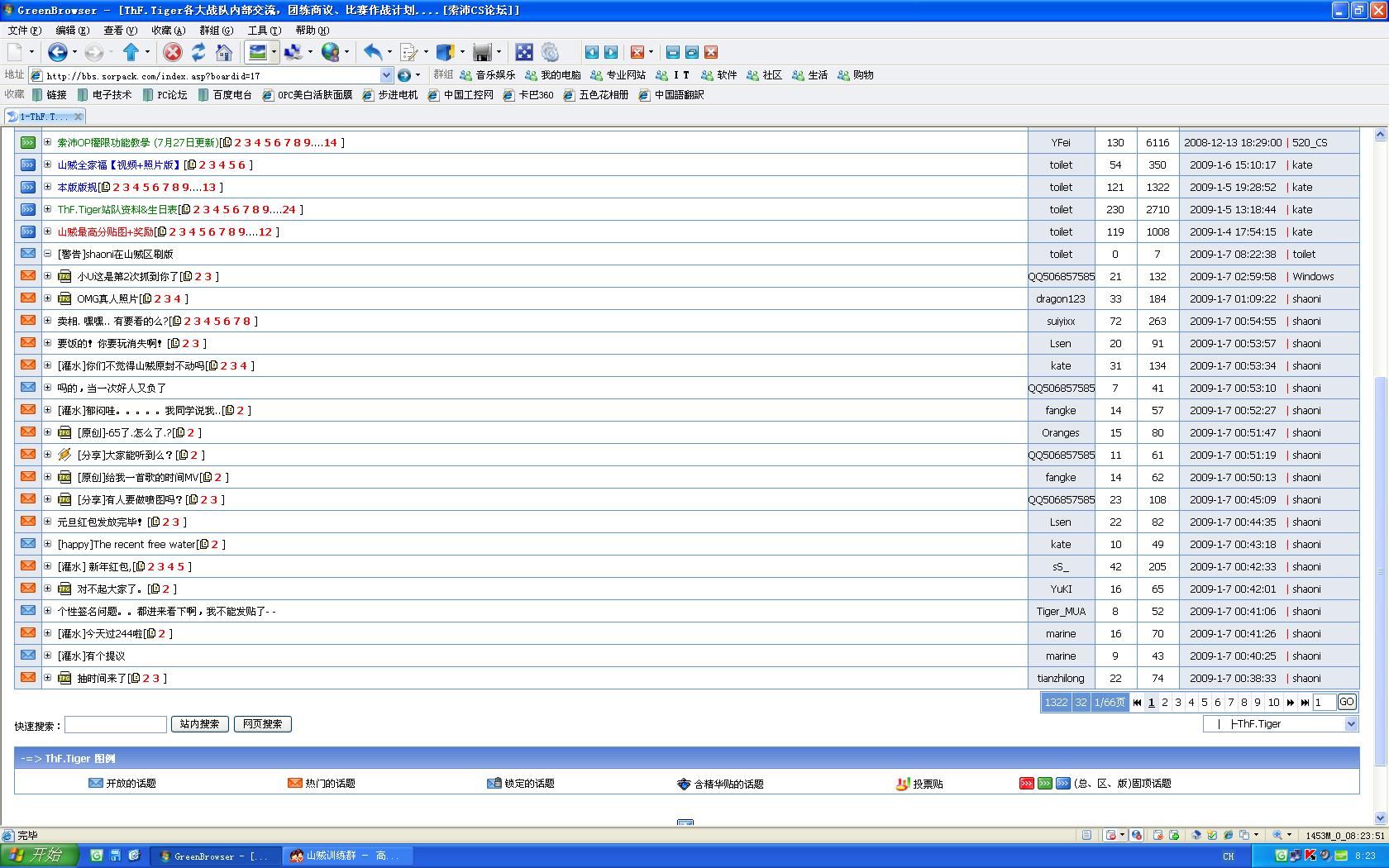Screen dimensions: 1389x868
Task: Click the status bar zoom magnifier icon
Action: 1277,835
